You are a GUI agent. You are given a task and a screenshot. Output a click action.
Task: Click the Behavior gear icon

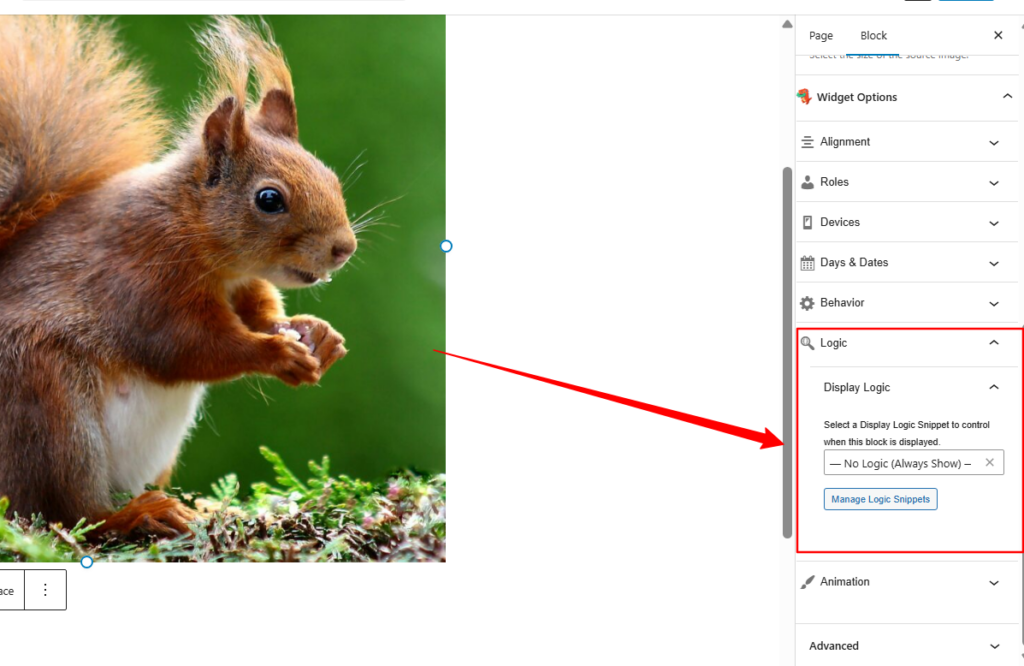(x=807, y=303)
